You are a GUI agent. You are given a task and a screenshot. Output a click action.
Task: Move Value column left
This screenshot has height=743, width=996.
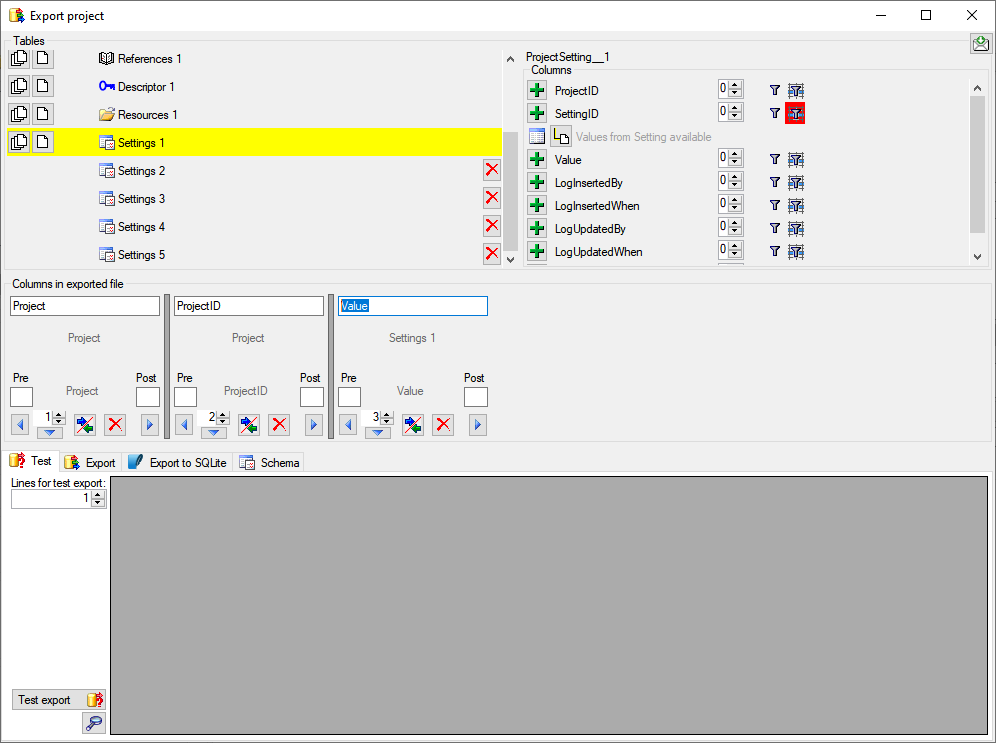coord(348,424)
